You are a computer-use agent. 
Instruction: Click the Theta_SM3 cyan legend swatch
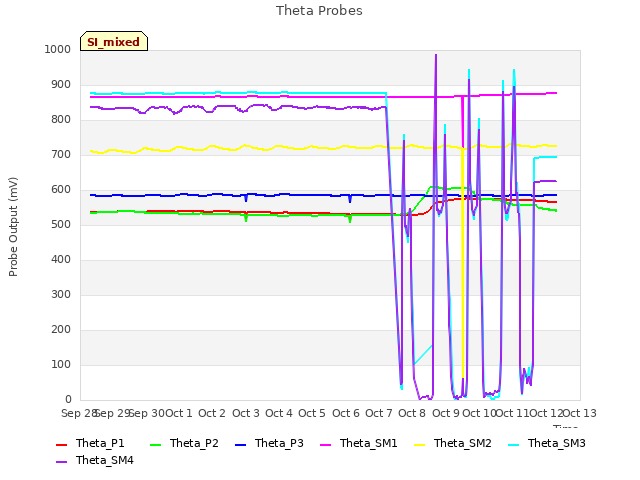(x=513, y=444)
